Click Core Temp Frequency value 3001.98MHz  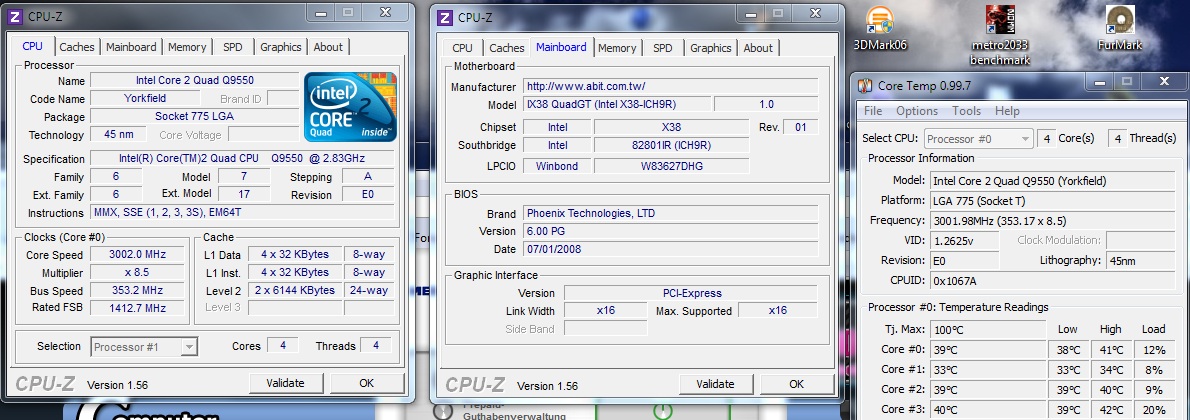point(1053,221)
